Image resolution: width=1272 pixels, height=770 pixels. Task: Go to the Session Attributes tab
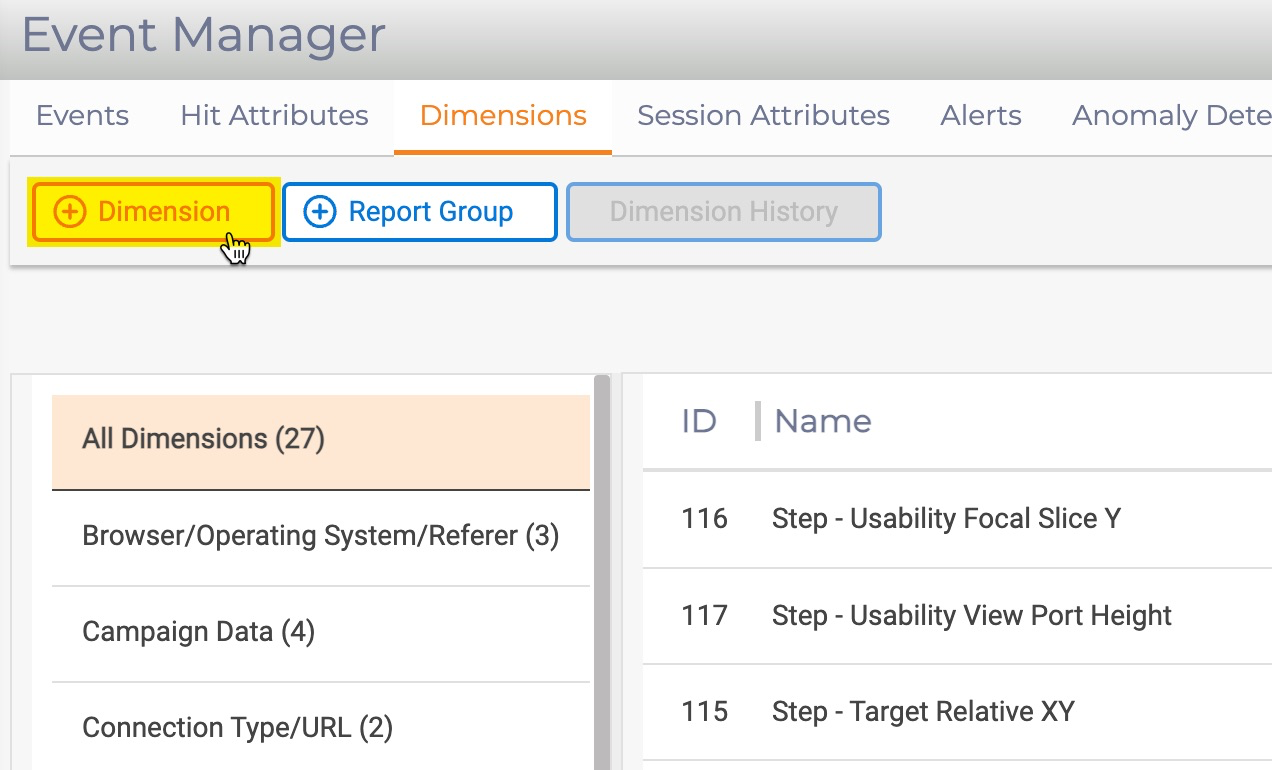[763, 116]
